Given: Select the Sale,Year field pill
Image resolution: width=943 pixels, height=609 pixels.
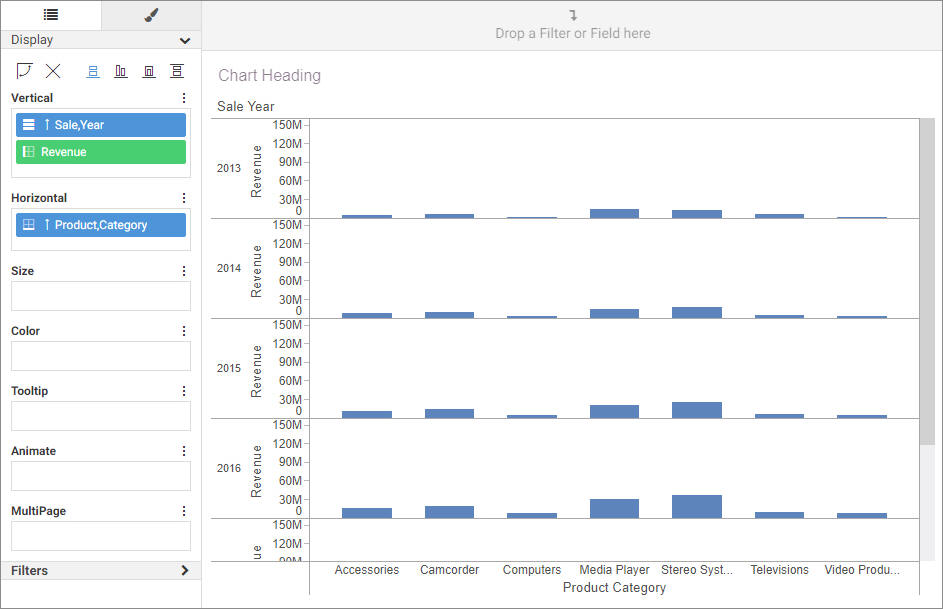Looking at the screenshot, I should click(100, 124).
